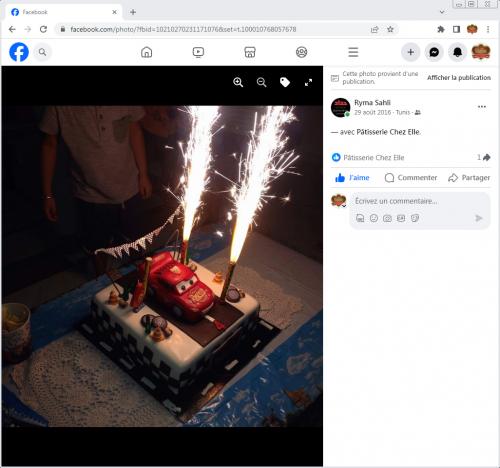
Task: View site information lock icon
Action: 62,29
